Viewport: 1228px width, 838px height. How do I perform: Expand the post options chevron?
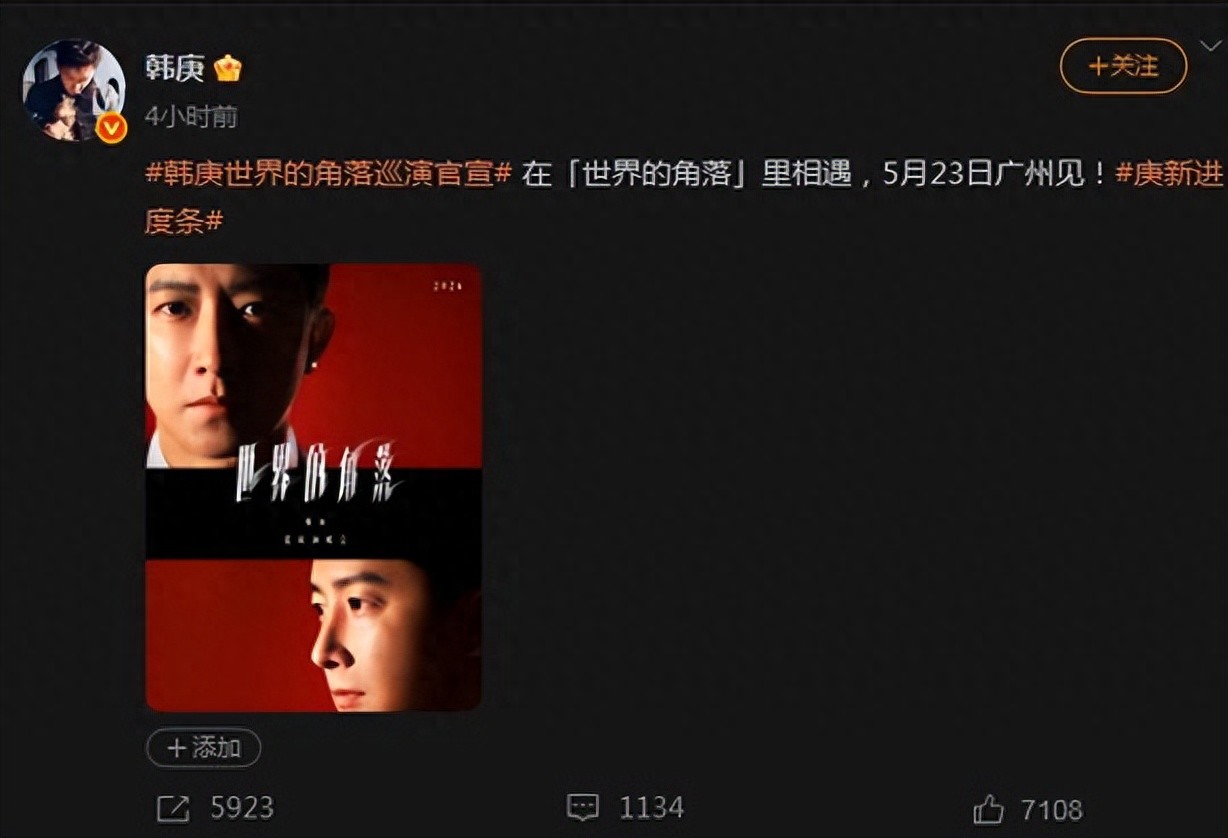point(1210,47)
